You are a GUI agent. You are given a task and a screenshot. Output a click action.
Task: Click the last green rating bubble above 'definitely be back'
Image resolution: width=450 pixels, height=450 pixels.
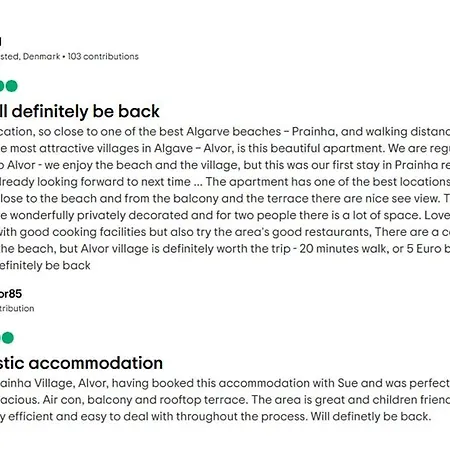(x=12, y=86)
